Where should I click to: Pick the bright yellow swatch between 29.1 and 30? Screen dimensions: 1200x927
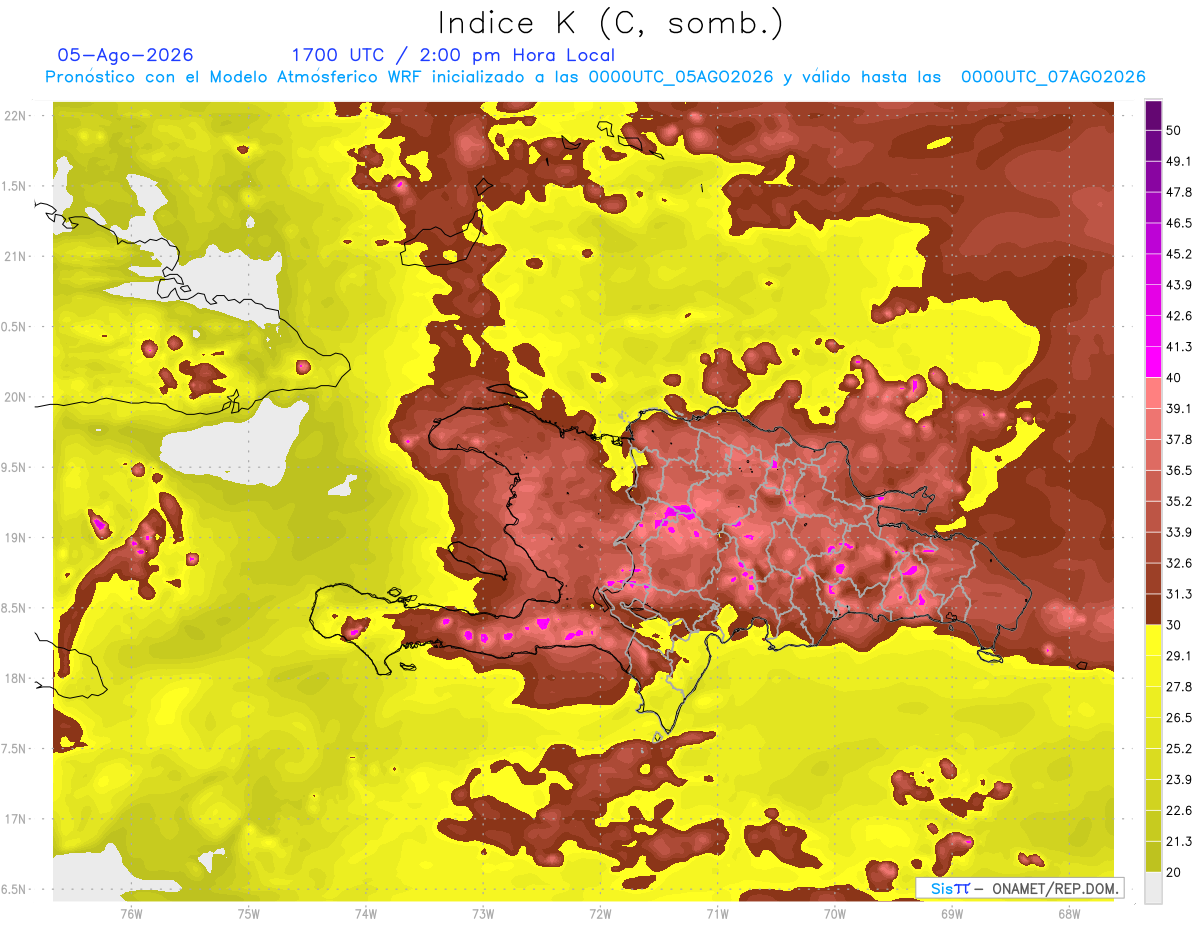coord(1153,640)
